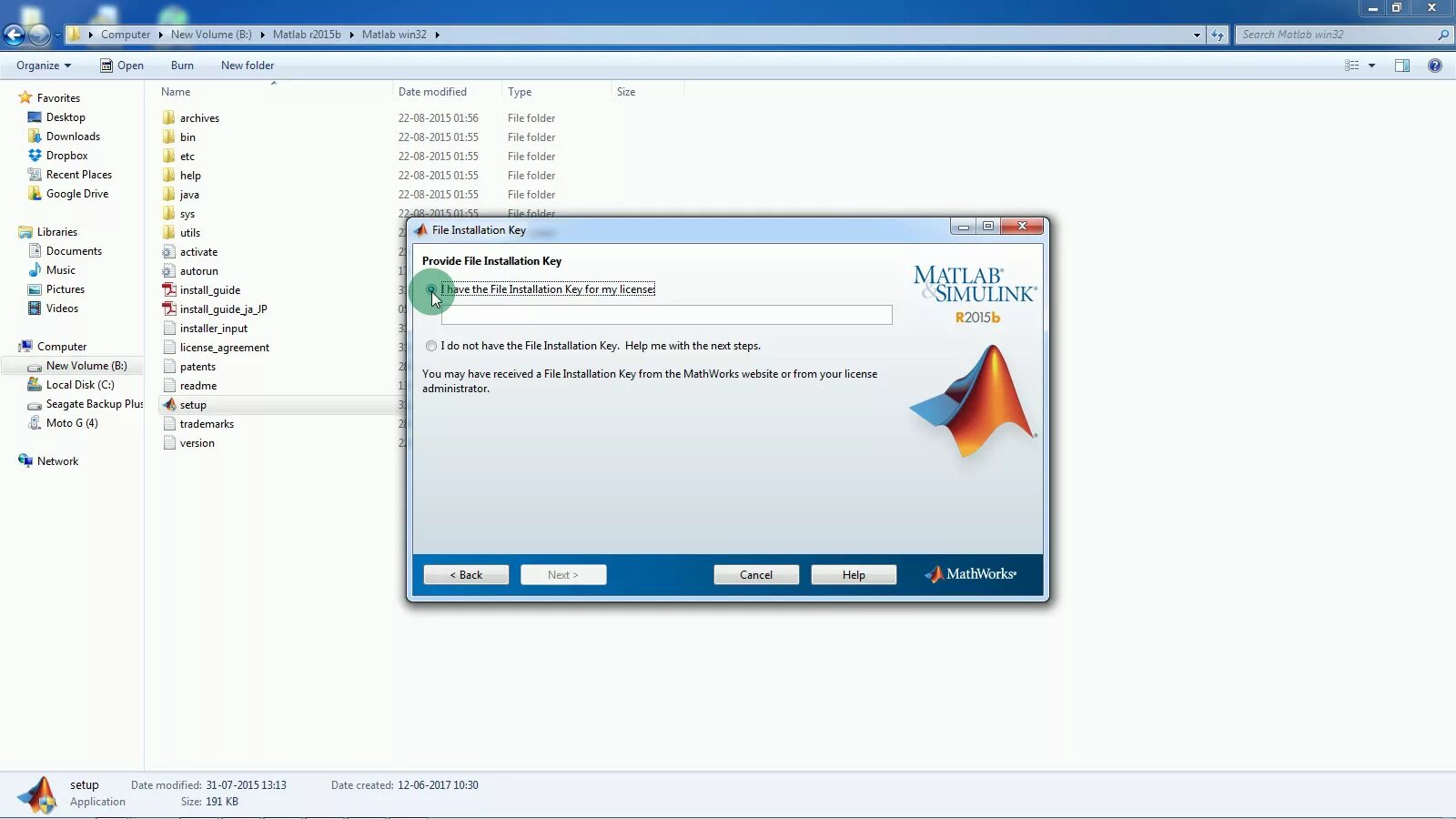1456x819 pixels.
Task: Select 'I have the File Installation Key' radio
Action: [x=431, y=289]
